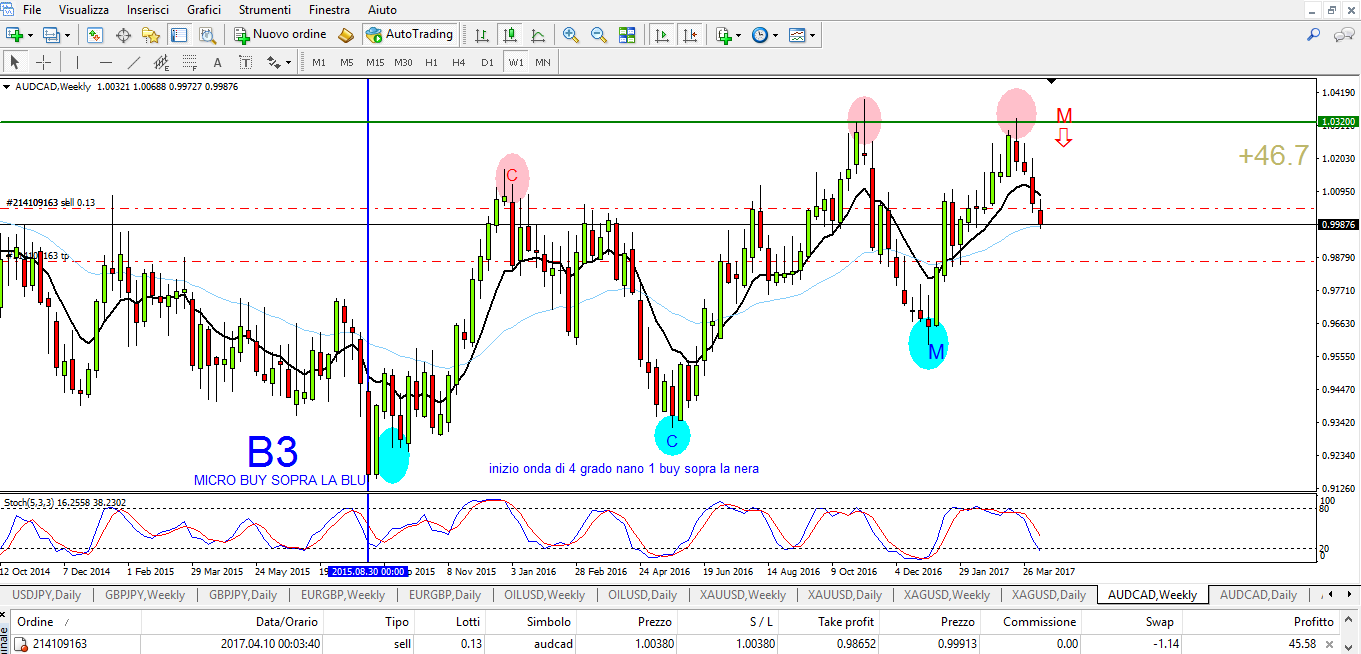
Task: Click the 1.03200 green price label
Action: (1337, 121)
